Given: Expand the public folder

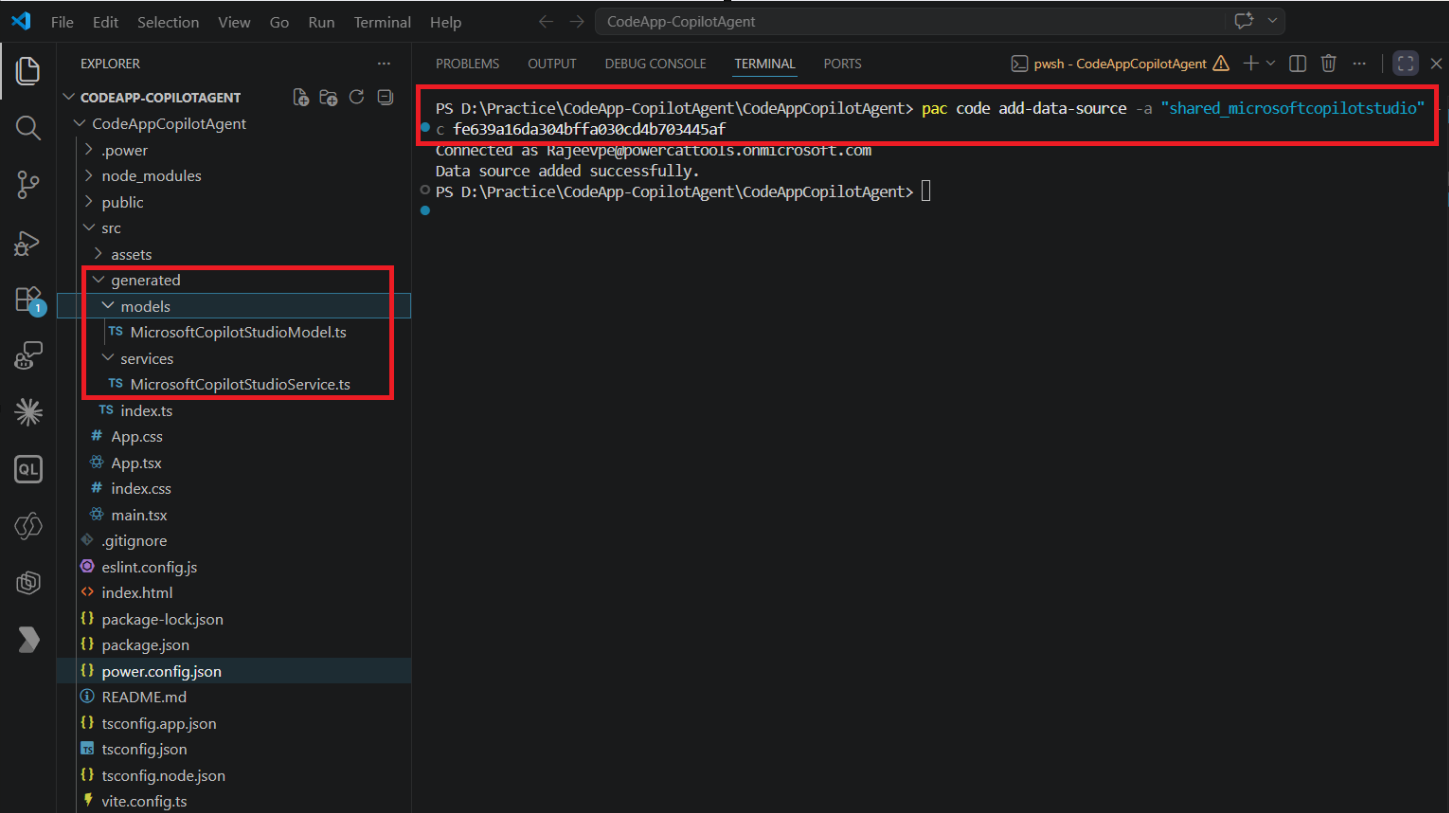Looking at the screenshot, I should 122,202.
